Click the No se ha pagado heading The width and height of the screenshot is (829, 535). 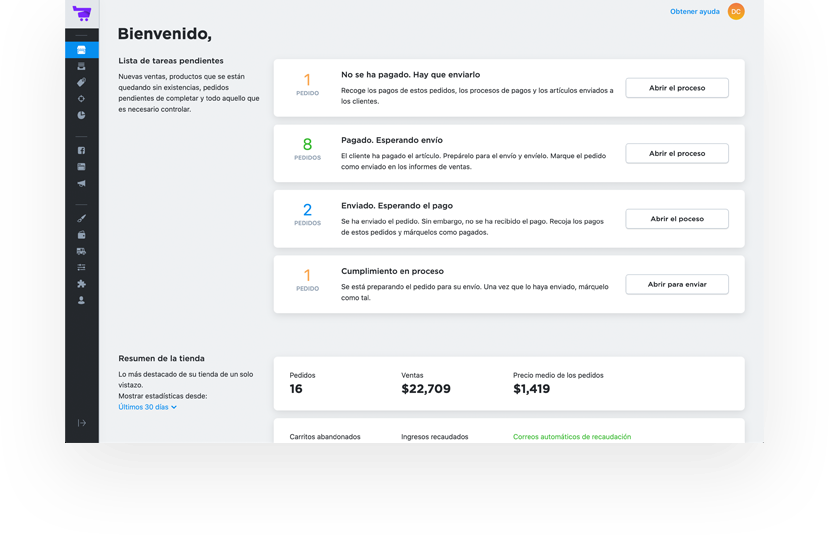tap(410, 75)
